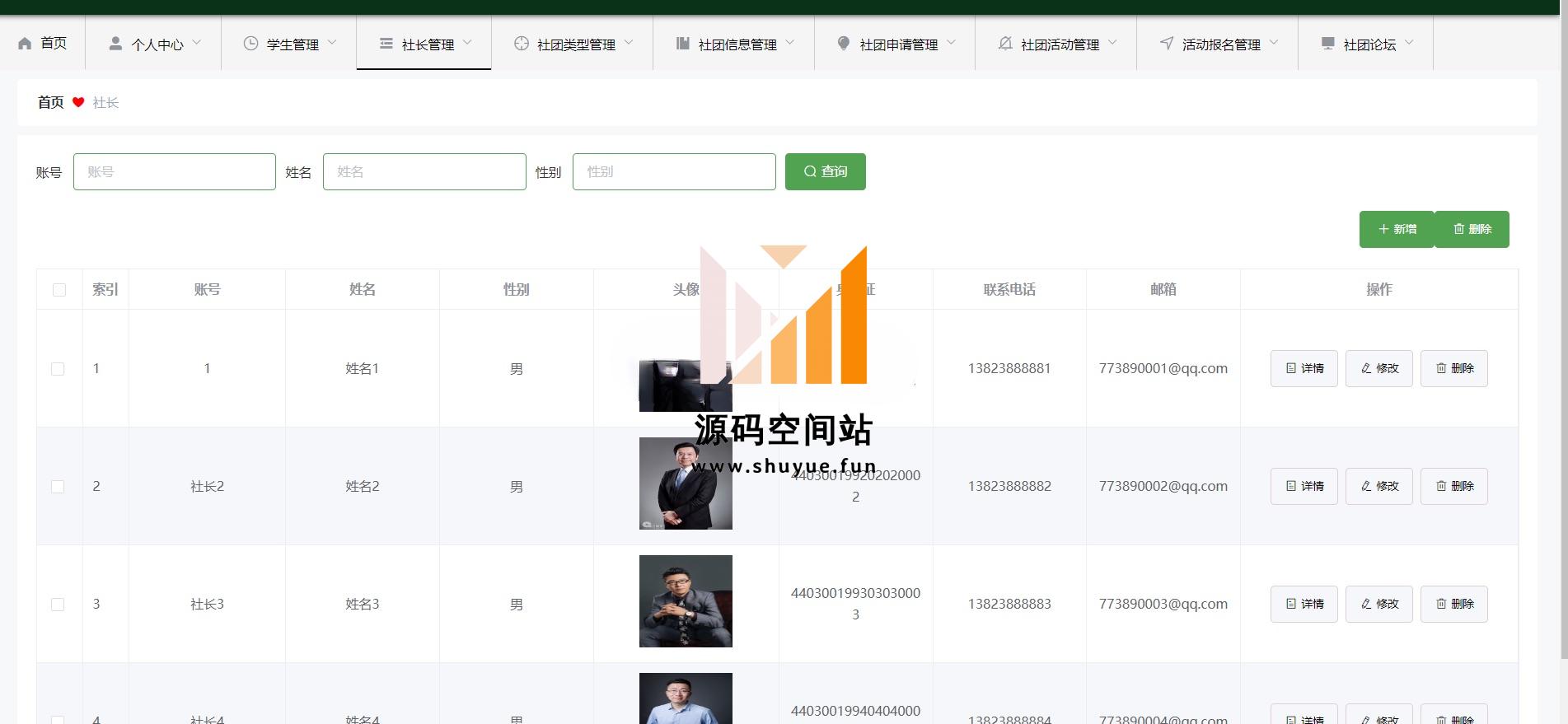The height and width of the screenshot is (724, 1568).
Task: Click trash icon in 社长2 row 删除
Action: [x=1441, y=486]
